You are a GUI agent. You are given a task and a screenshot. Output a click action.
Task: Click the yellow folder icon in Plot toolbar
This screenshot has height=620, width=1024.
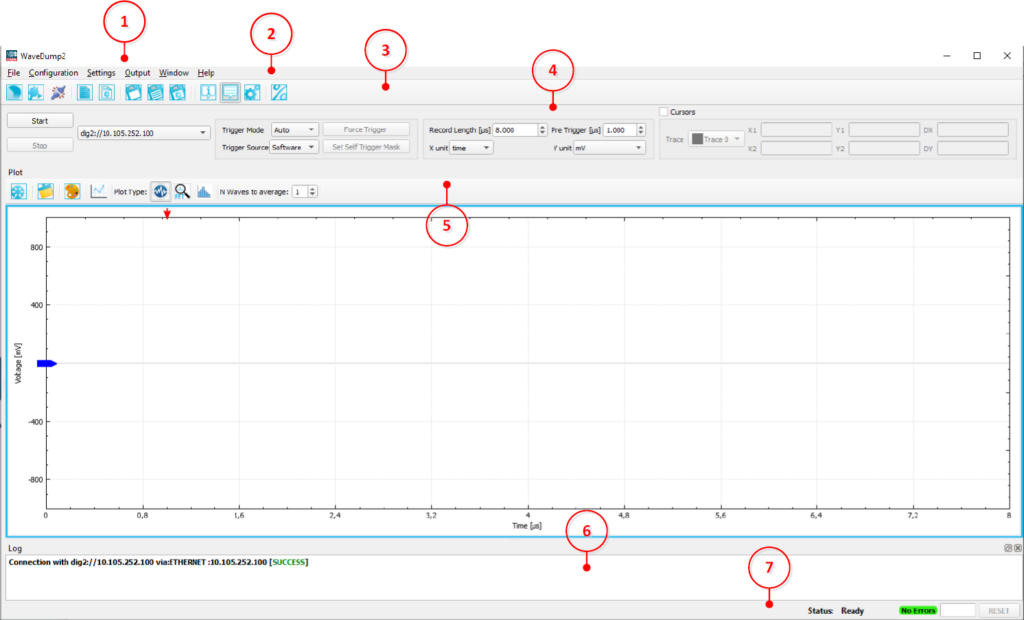coord(45,191)
